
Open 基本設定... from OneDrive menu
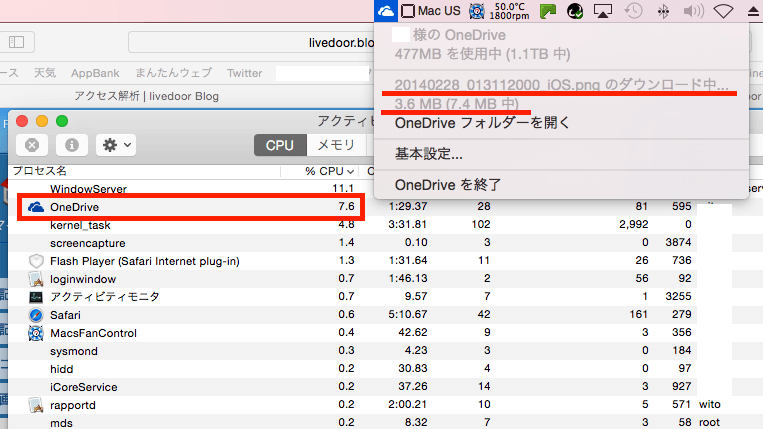pyautogui.click(x=429, y=154)
